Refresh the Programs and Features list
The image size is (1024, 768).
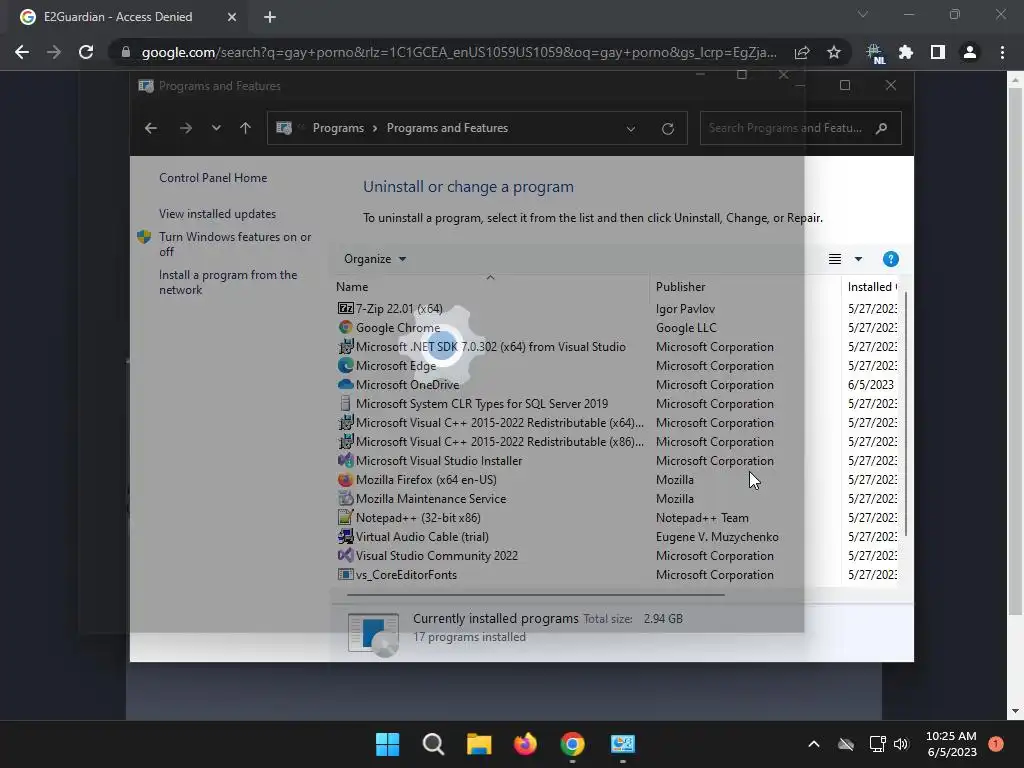pyautogui.click(x=667, y=129)
